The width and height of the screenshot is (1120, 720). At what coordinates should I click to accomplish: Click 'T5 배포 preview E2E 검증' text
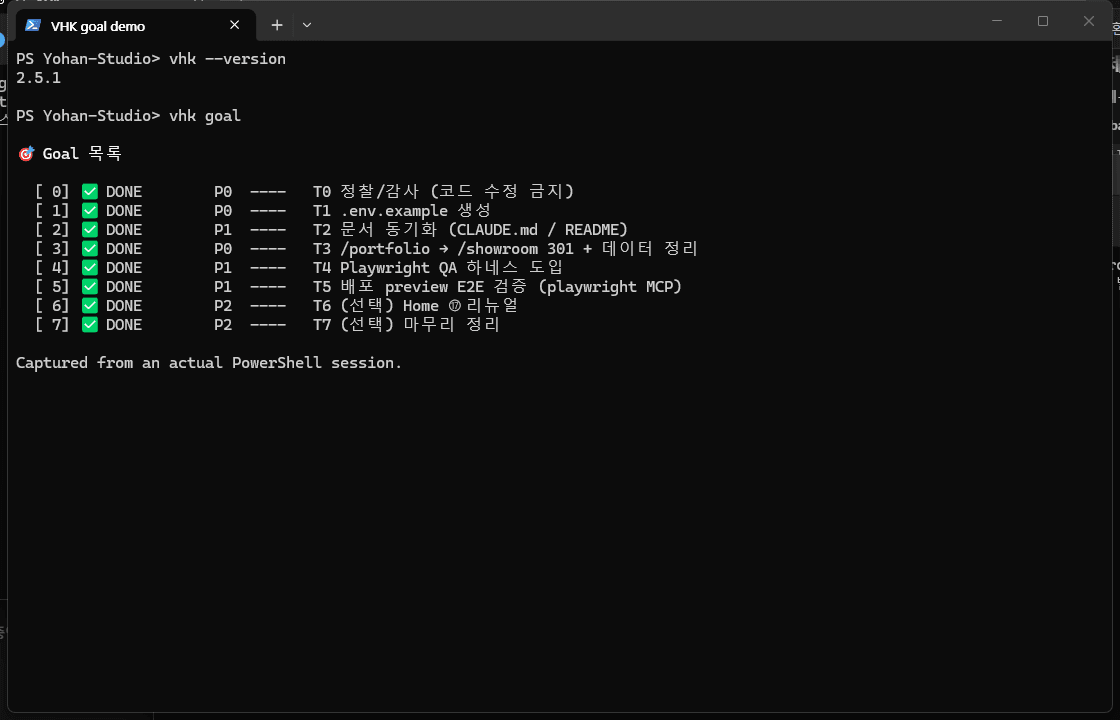[420, 286]
